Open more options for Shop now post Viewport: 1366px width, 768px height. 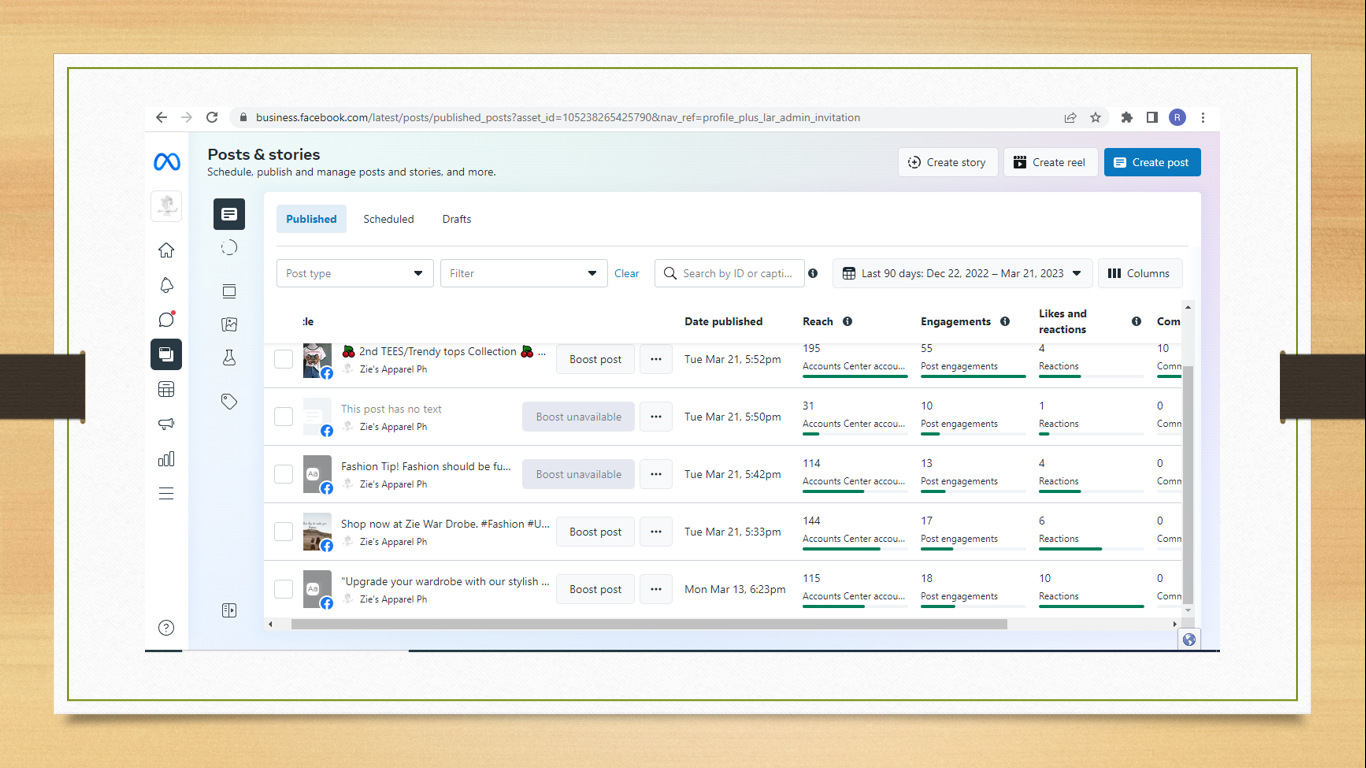(x=656, y=532)
